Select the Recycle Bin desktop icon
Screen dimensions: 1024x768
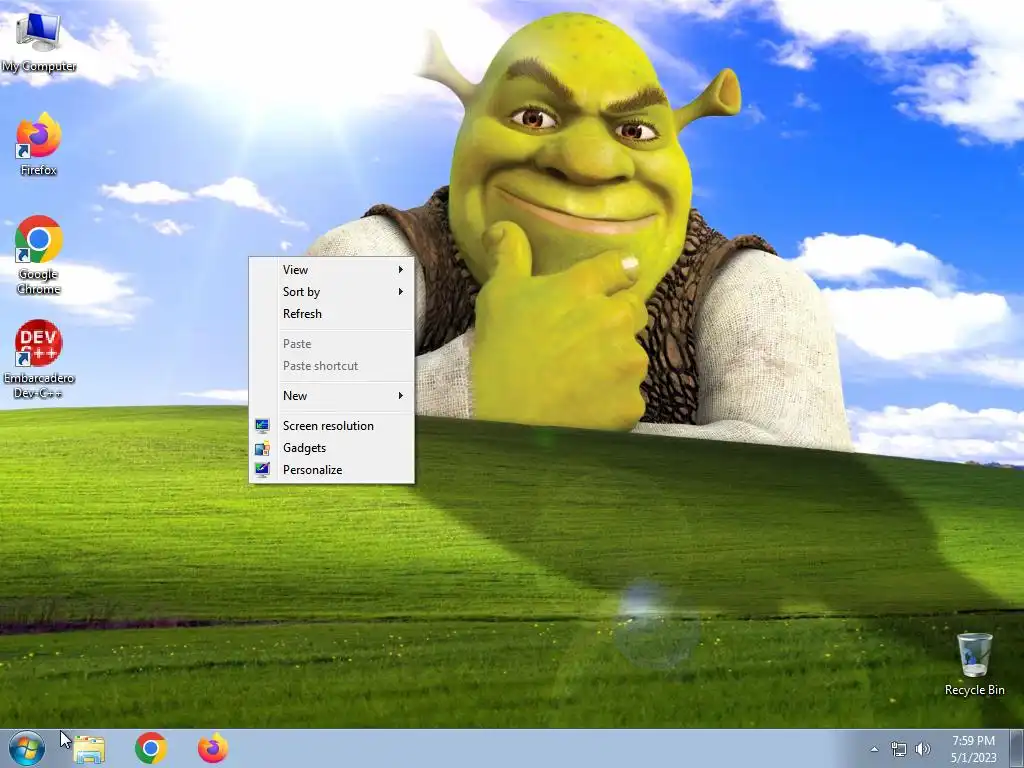(974, 664)
